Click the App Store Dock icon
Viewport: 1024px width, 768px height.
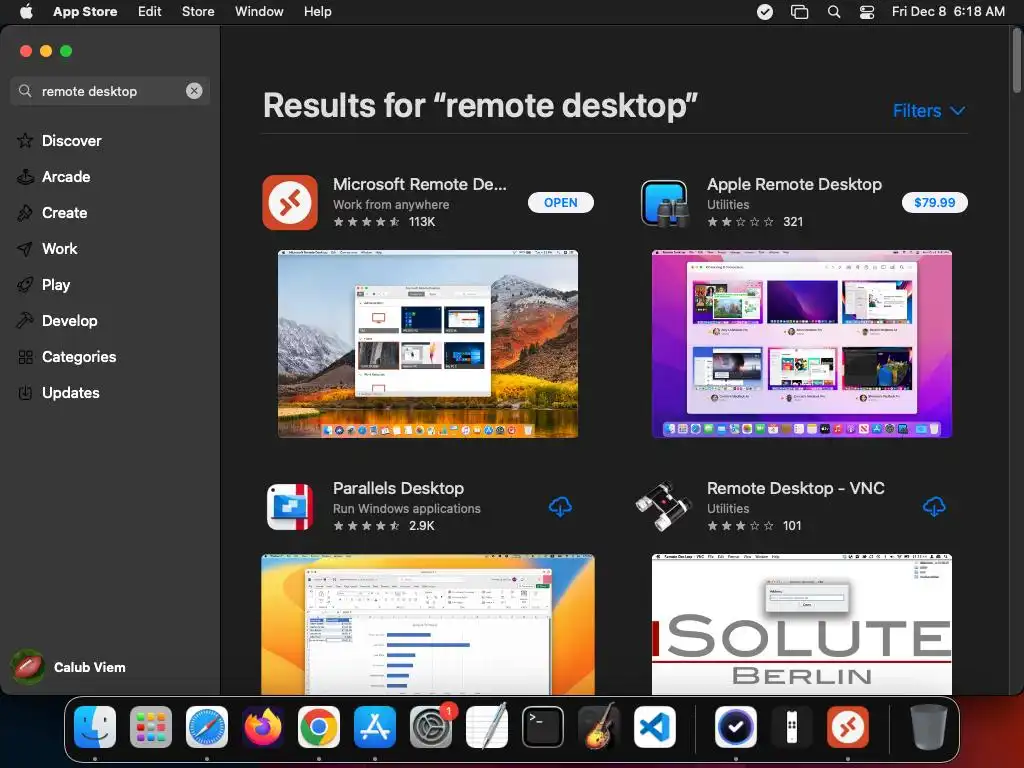coord(375,727)
